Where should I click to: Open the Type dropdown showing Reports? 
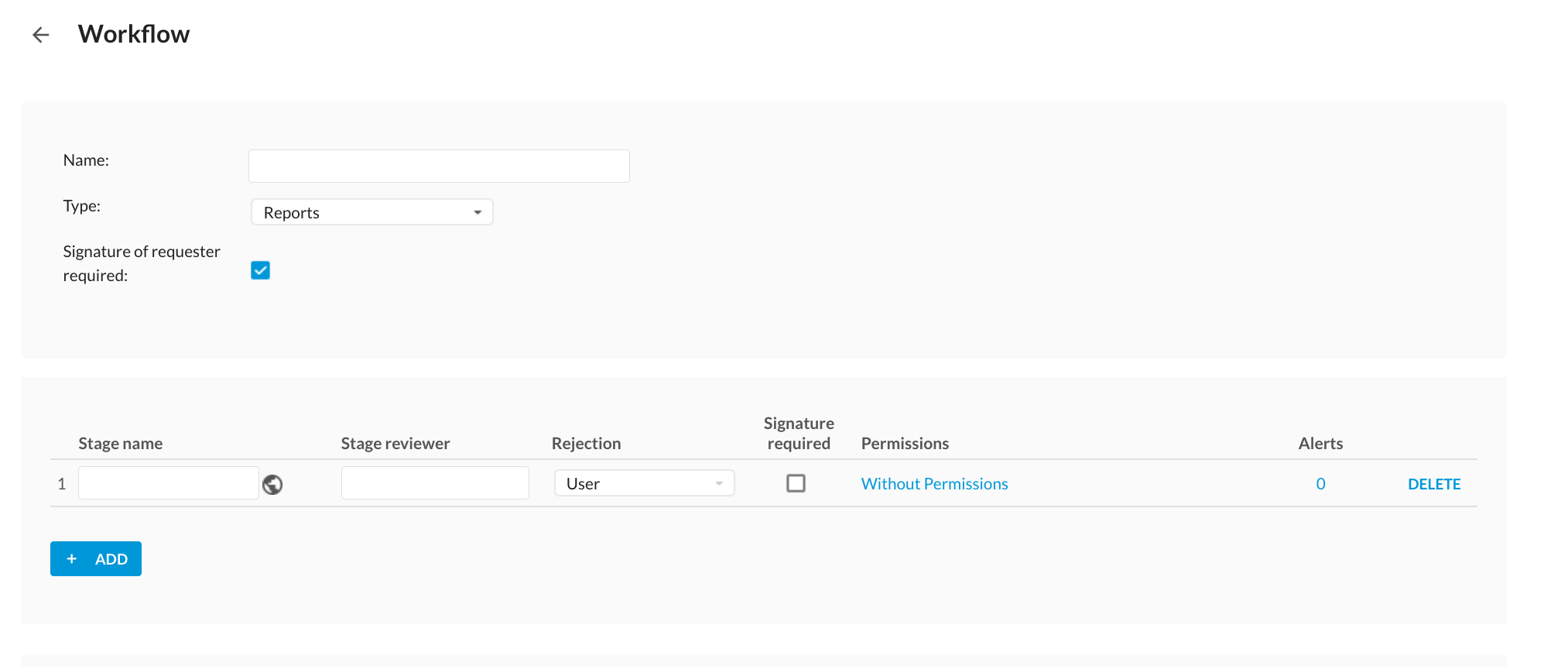371,212
